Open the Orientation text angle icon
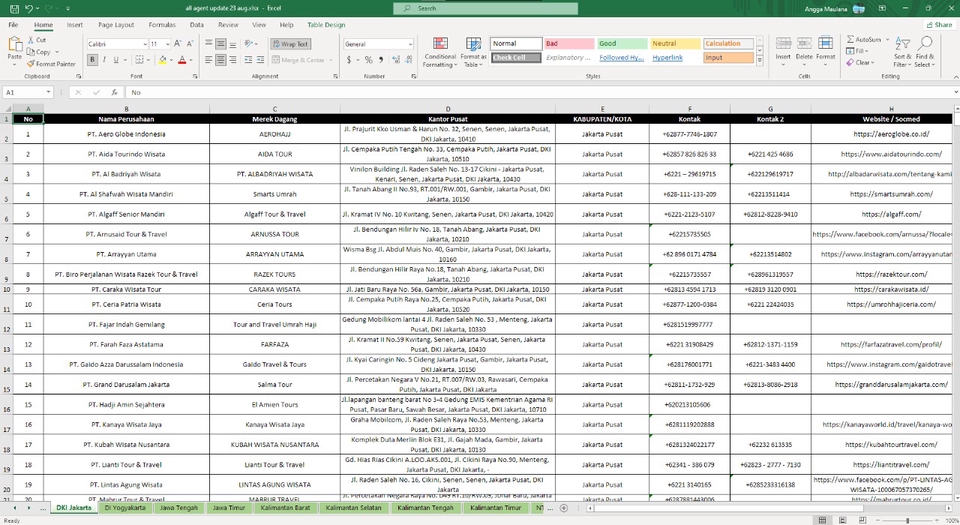This screenshot has height=525, width=960. click(249, 44)
